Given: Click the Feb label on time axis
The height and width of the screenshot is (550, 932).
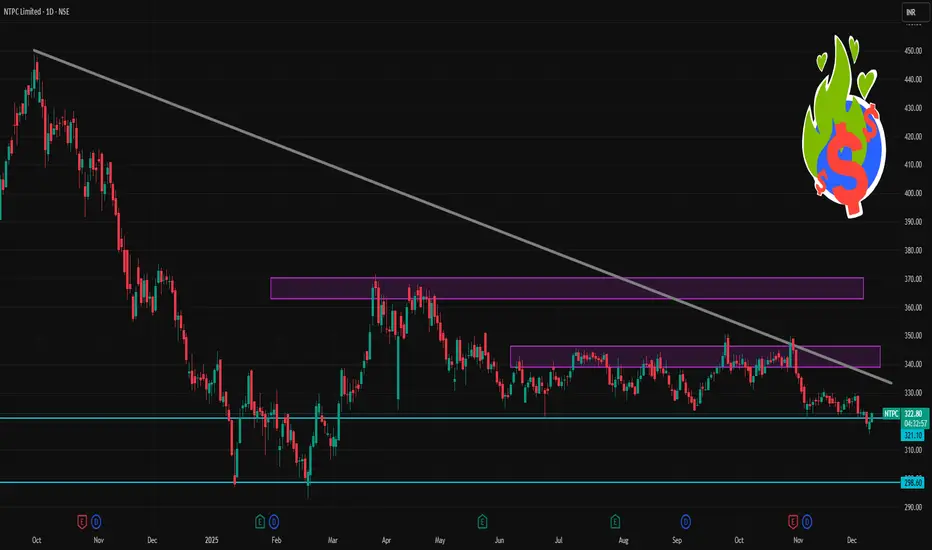Looking at the screenshot, I should 276,540.
